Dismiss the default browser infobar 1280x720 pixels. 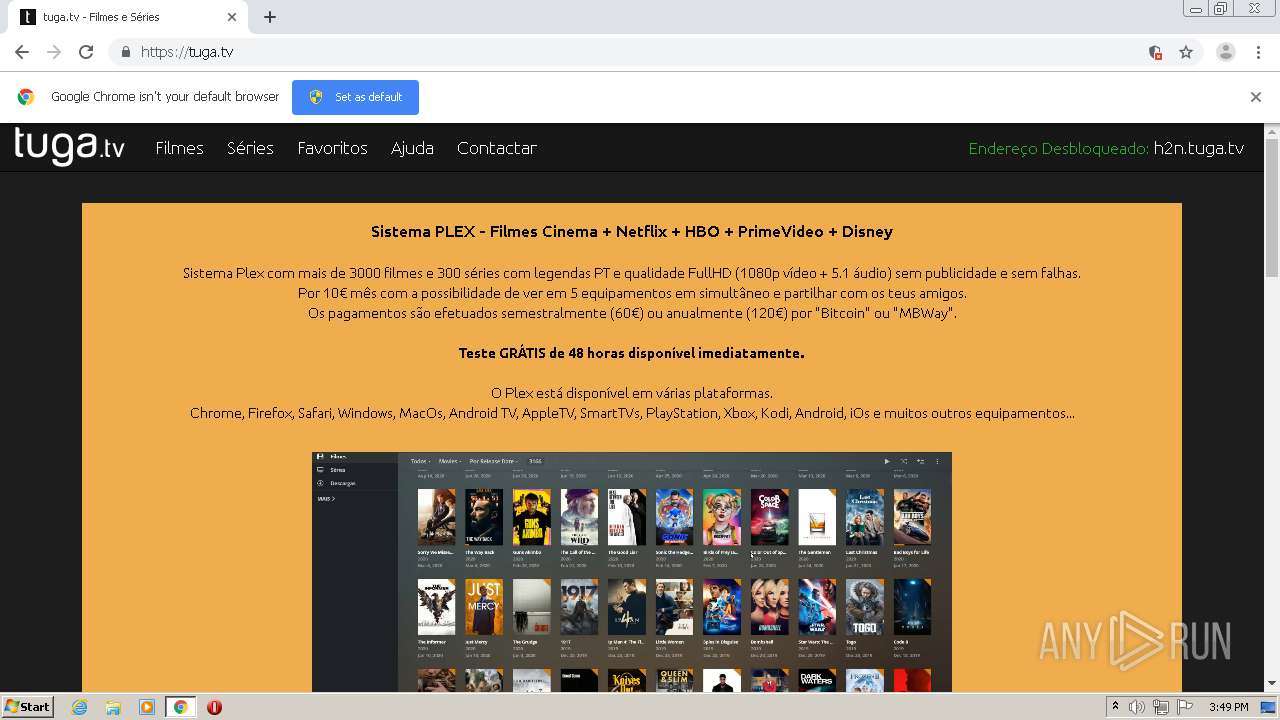(1256, 97)
